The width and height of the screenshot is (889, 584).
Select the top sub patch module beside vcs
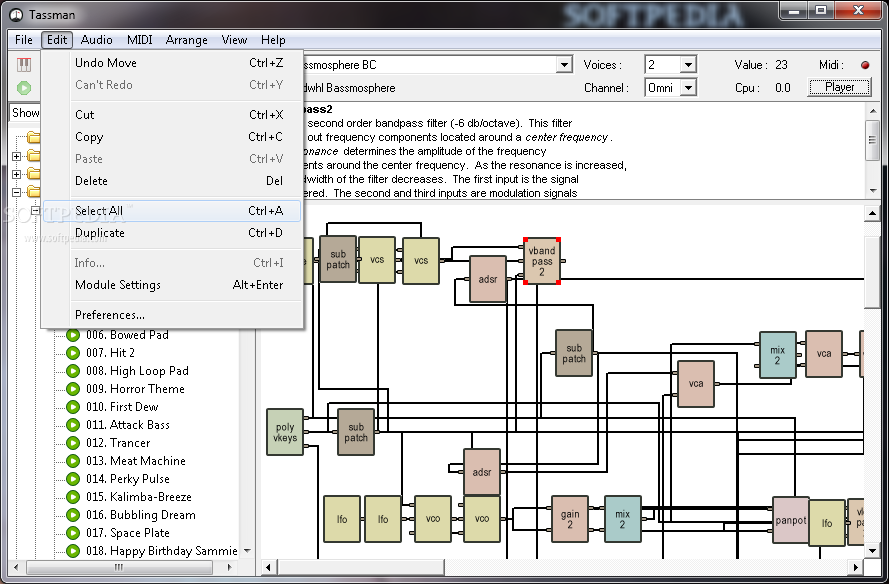[338, 260]
